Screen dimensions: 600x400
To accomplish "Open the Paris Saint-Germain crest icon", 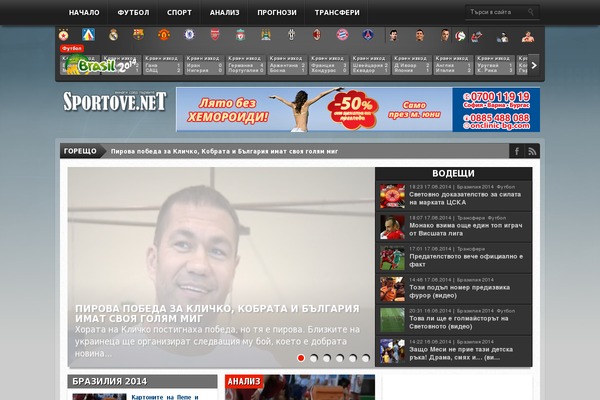I will pyautogui.click(x=368, y=35).
